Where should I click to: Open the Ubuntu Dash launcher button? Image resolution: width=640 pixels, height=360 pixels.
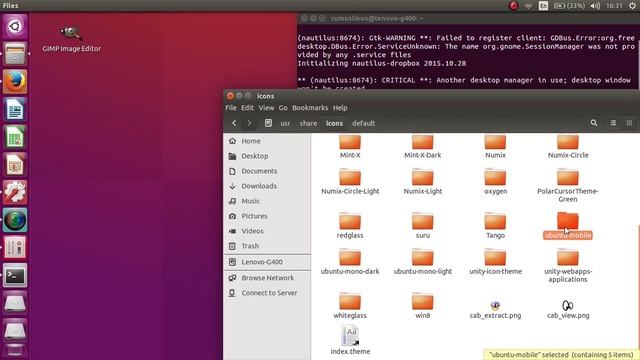15,27
